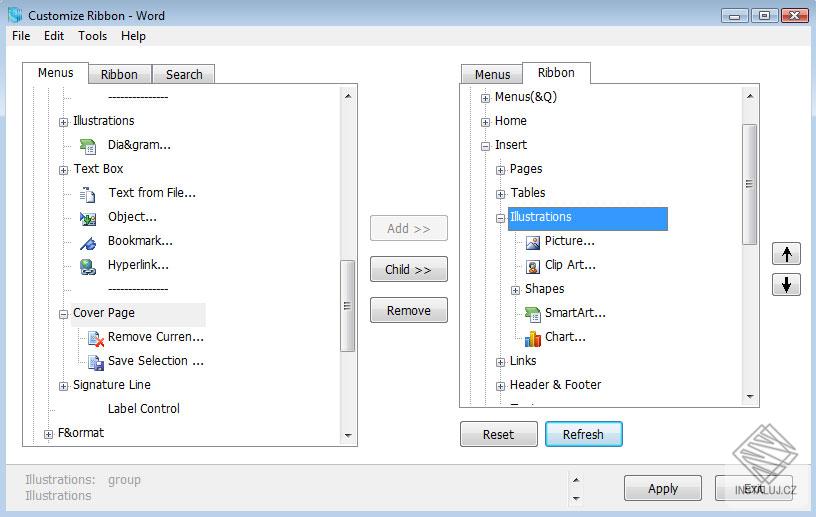Image resolution: width=816 pixels, height=517 pixels.
Task: Click right tree scrollbar thumb
Action: [x=749, y=184]
